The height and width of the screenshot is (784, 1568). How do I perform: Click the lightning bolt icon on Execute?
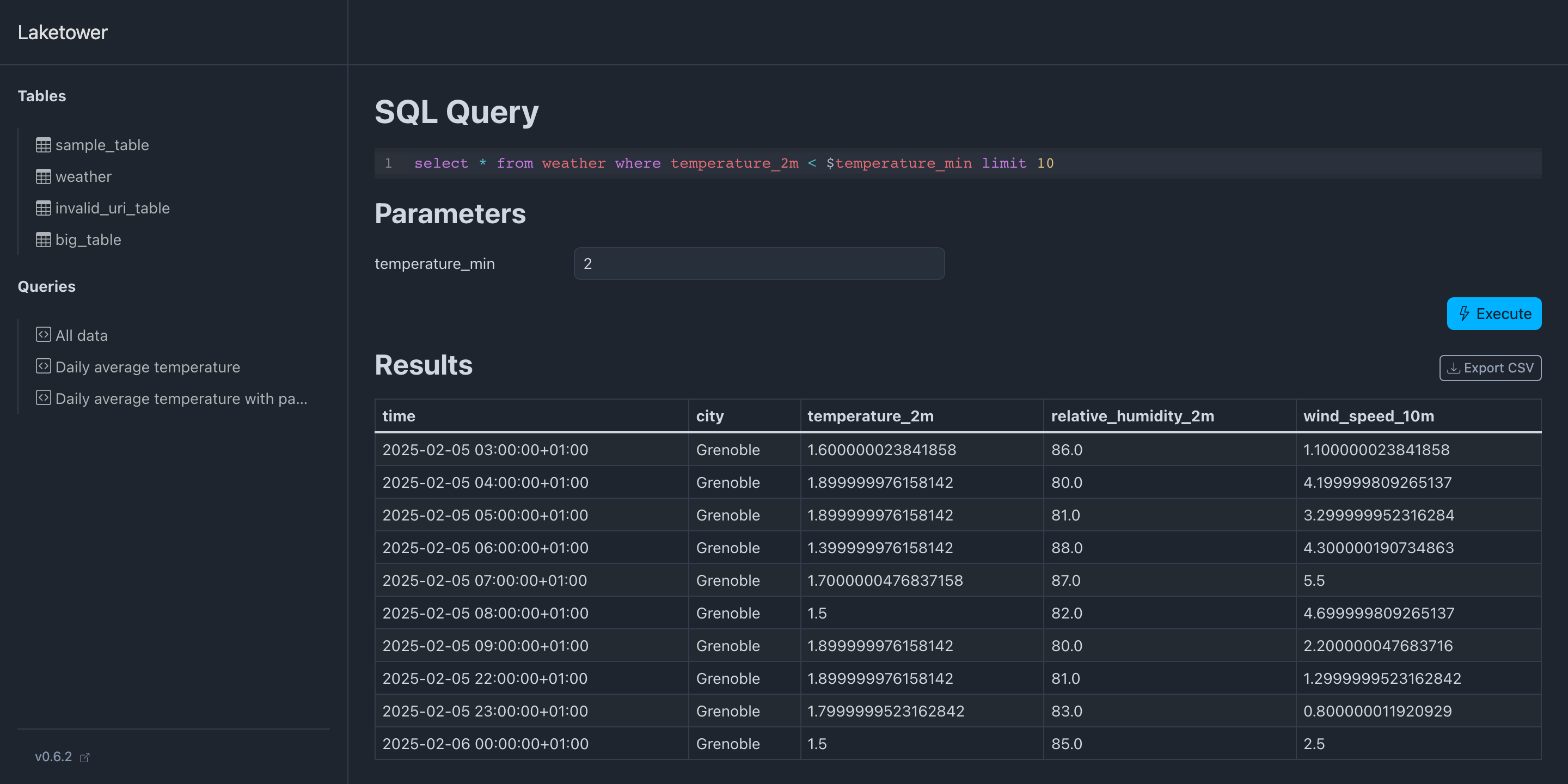tap(1464, 314)
